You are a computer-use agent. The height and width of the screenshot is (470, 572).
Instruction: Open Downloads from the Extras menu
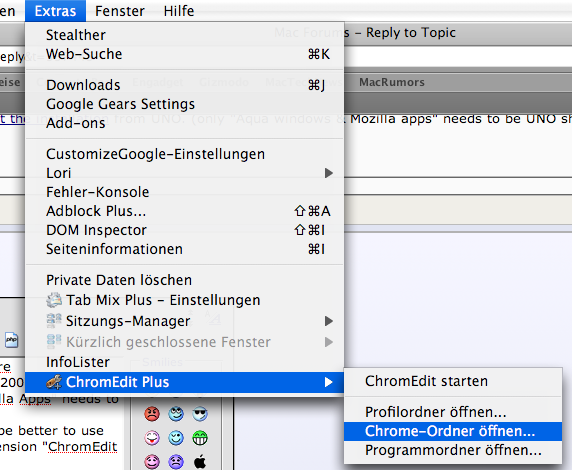[x=185, y=85]
